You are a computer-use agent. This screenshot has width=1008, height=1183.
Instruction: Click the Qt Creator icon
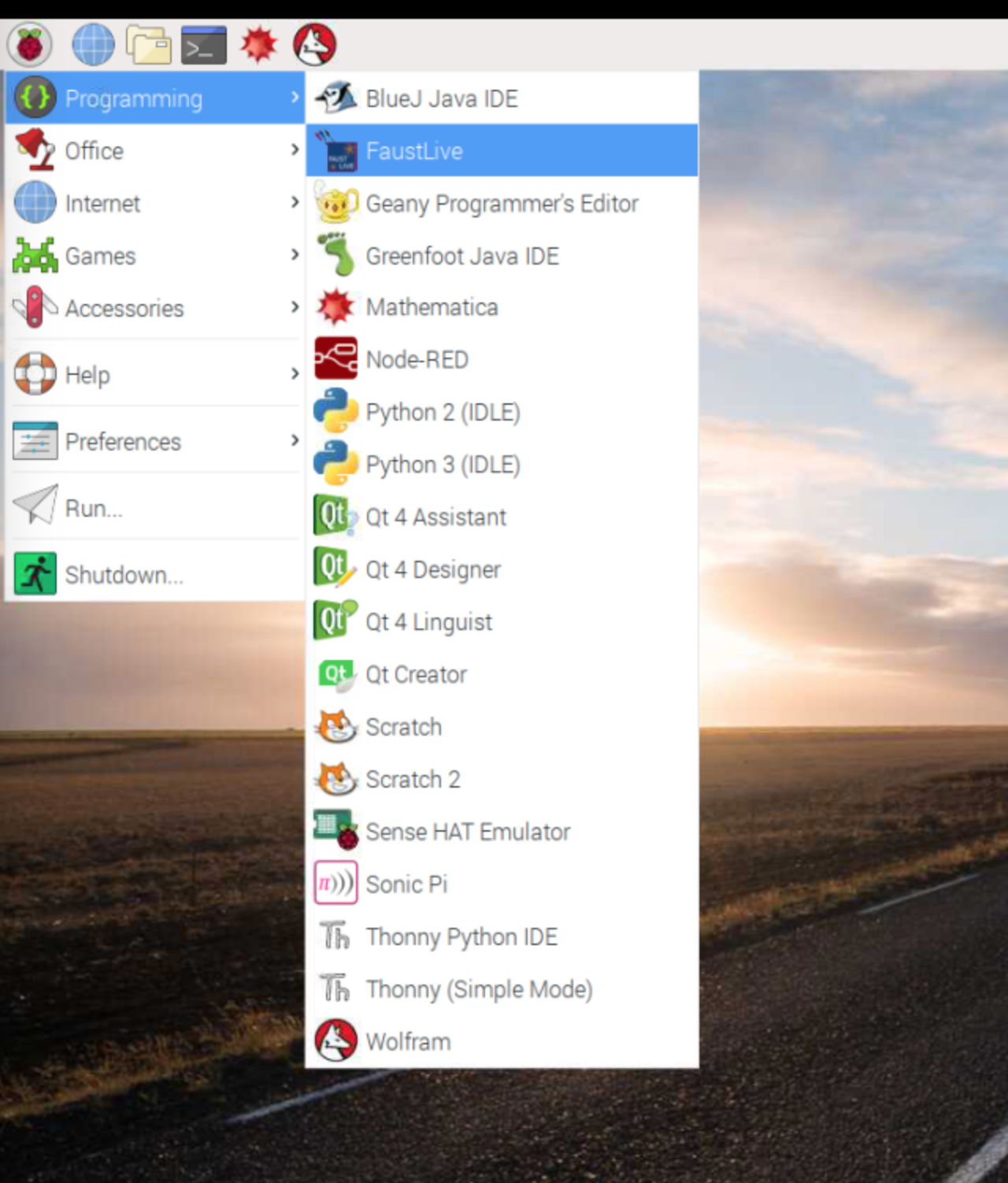coord(336,674)
